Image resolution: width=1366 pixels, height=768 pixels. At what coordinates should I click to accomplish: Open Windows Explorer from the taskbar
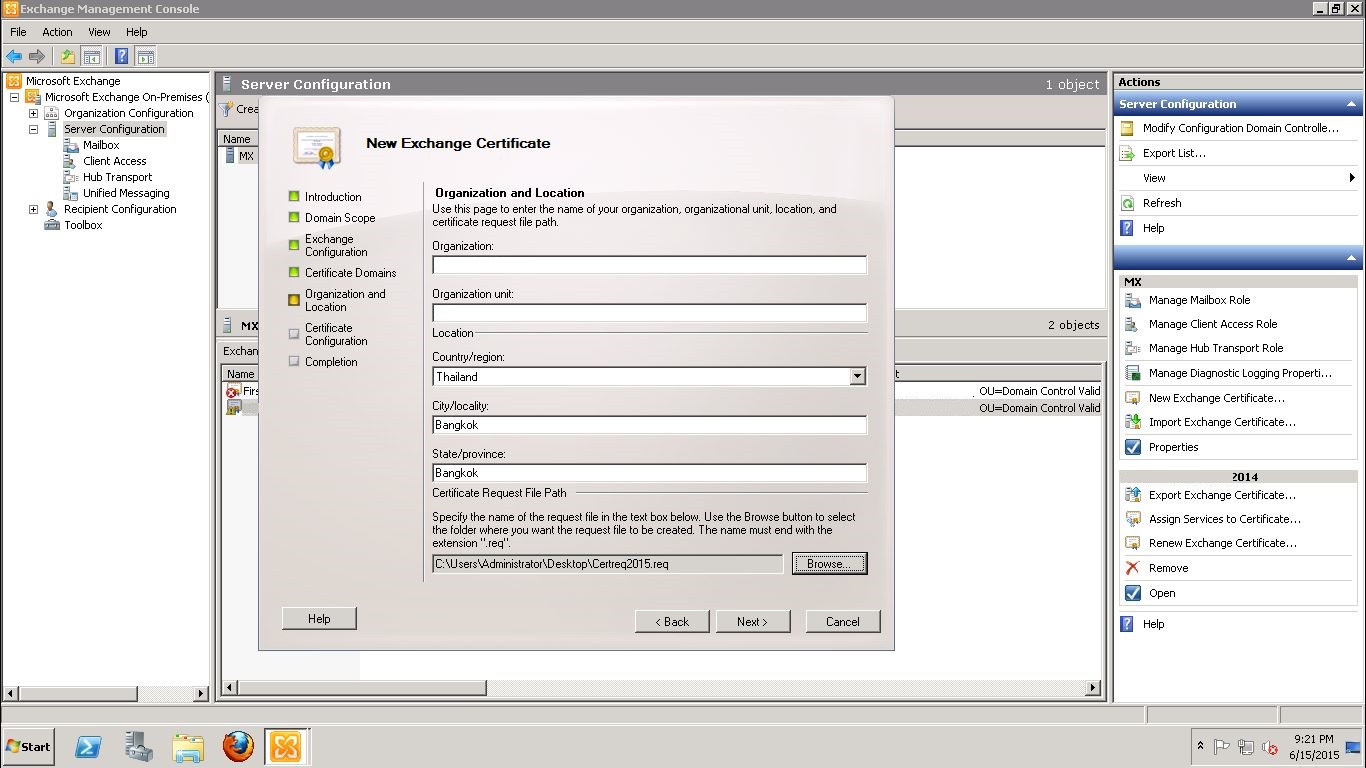coord(188,746)
